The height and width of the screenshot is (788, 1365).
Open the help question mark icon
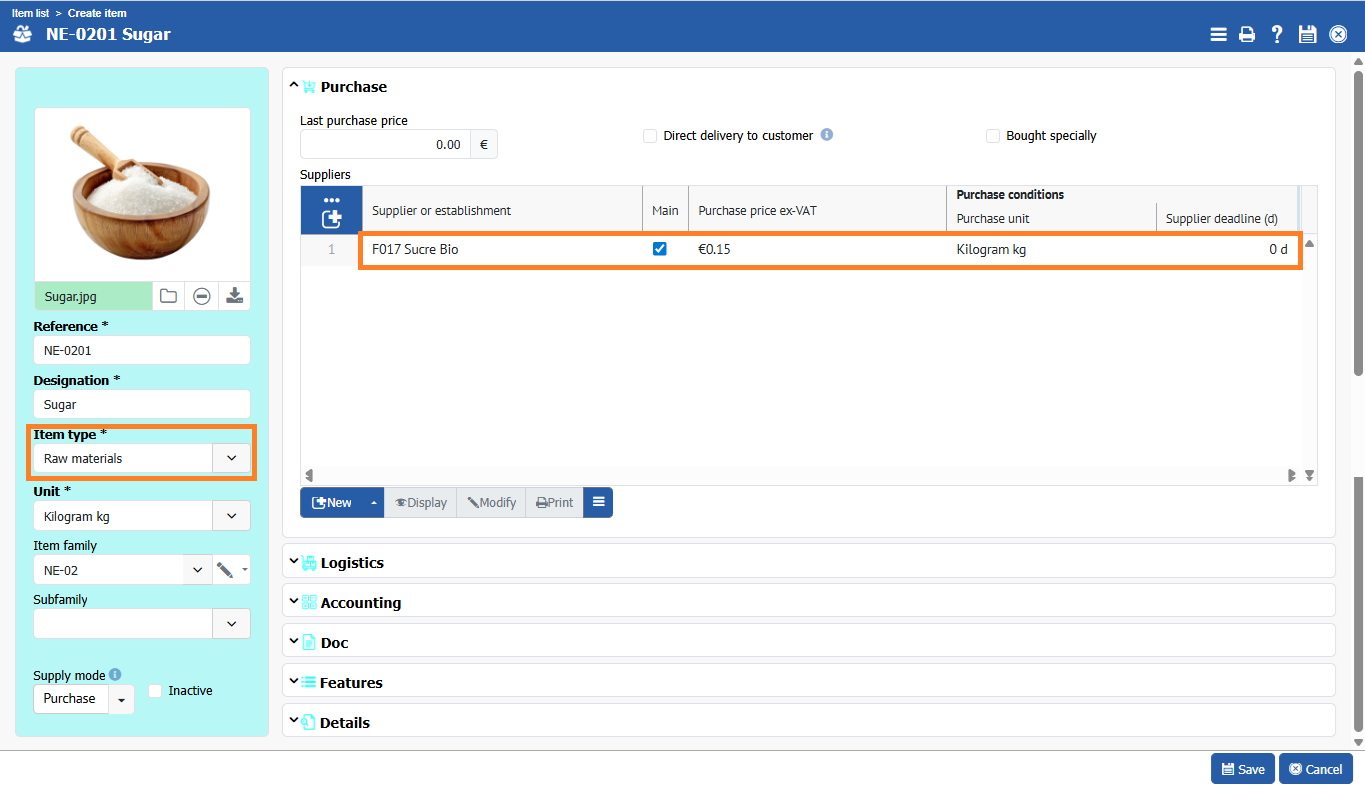pos(1277,35)
